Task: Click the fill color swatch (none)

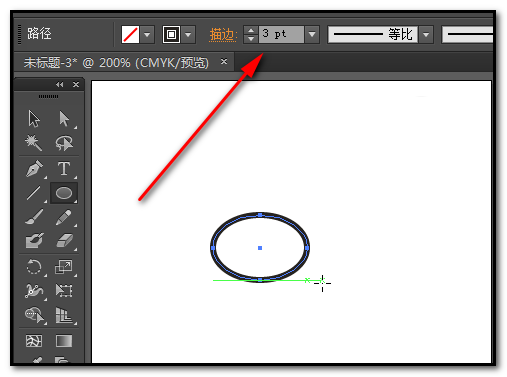Action: (x=130, y=34)
